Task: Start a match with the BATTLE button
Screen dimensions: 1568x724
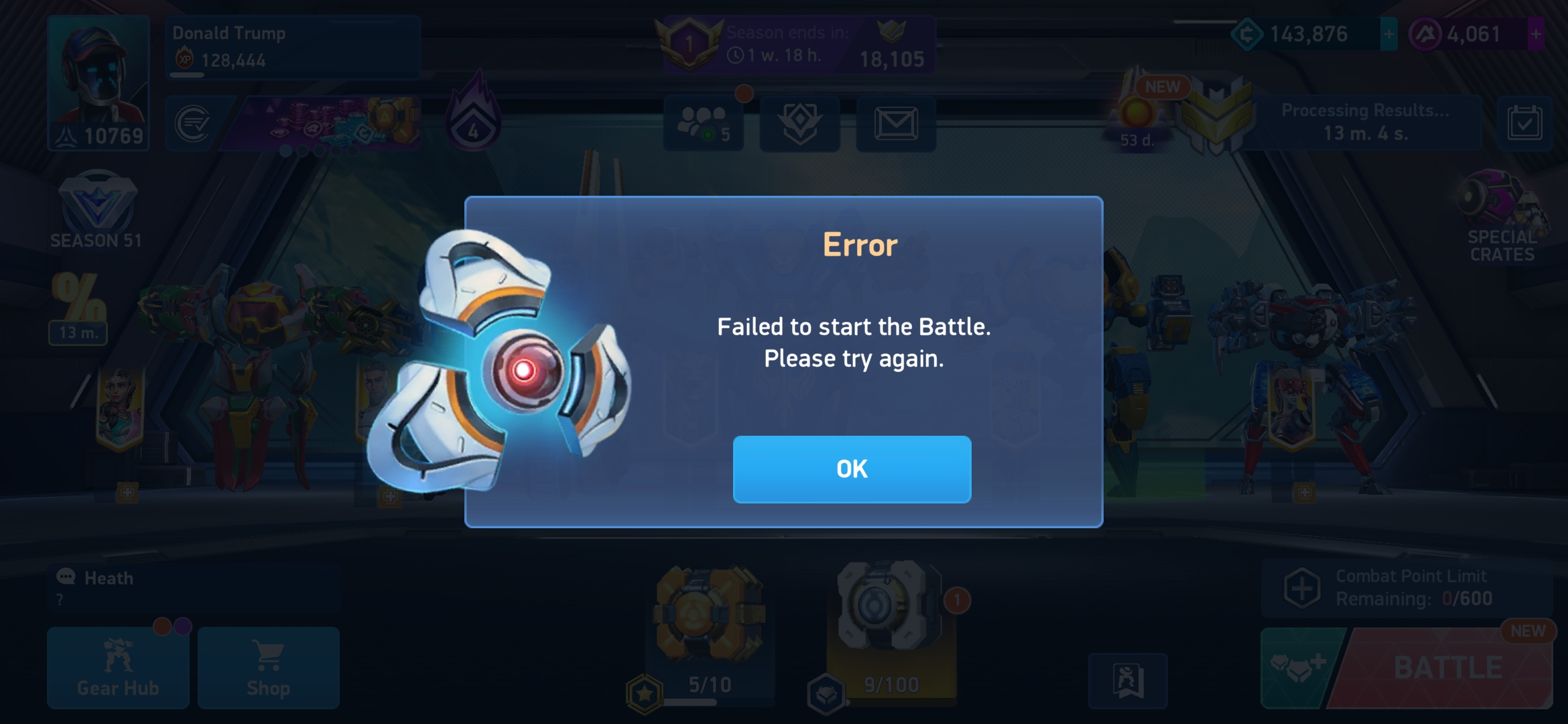Action: 1447,668
